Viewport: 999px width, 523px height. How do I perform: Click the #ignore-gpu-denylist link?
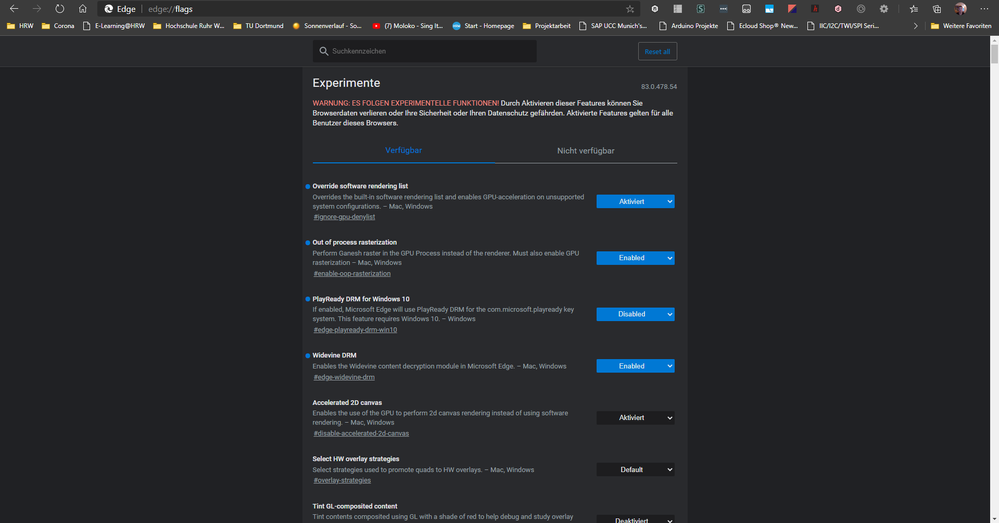[x=344, y=217]
